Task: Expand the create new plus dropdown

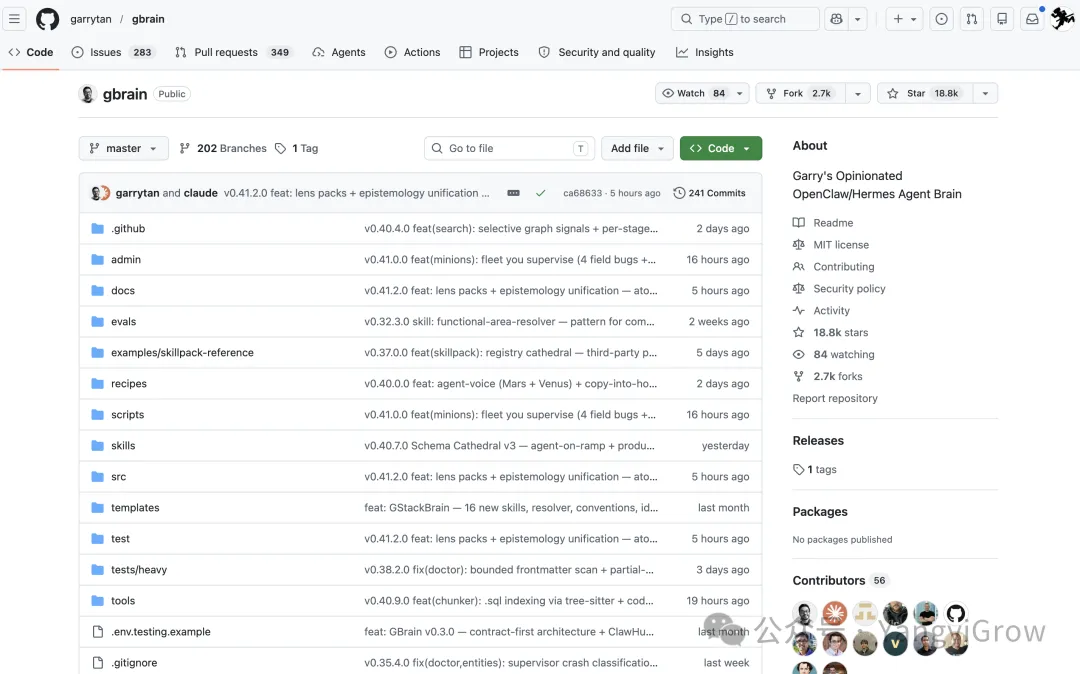Action: click(x=904, y=19)
